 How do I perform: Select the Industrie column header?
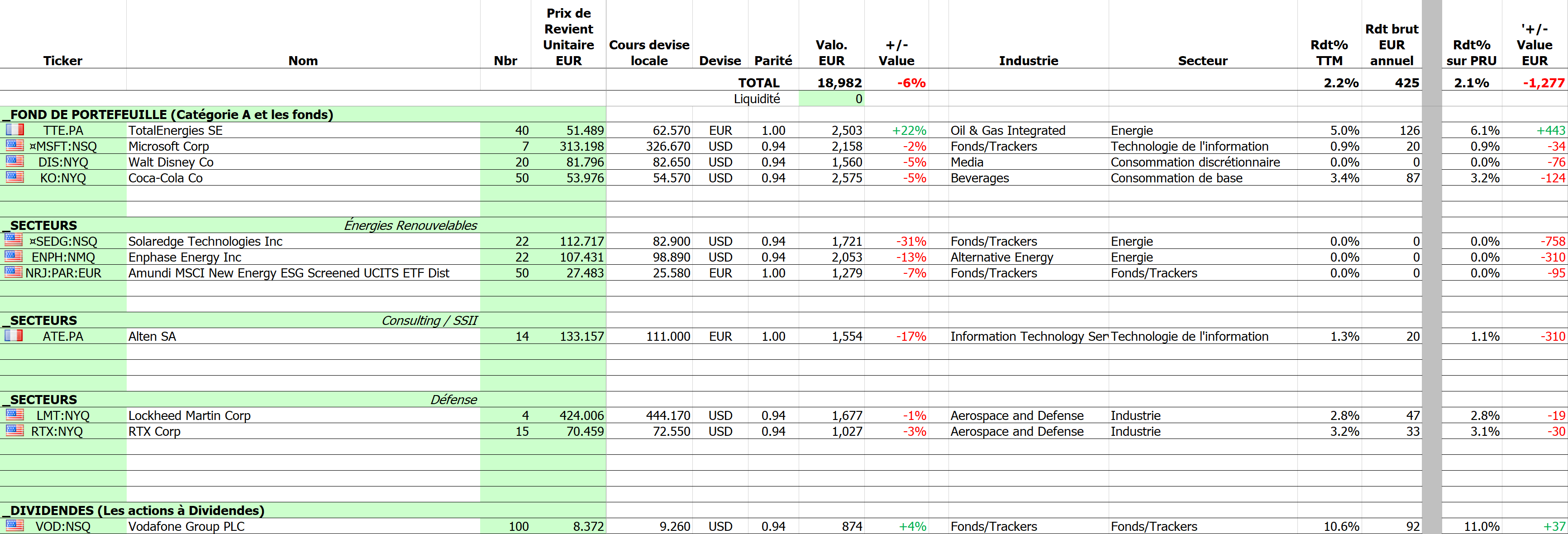click(1028, 60)
